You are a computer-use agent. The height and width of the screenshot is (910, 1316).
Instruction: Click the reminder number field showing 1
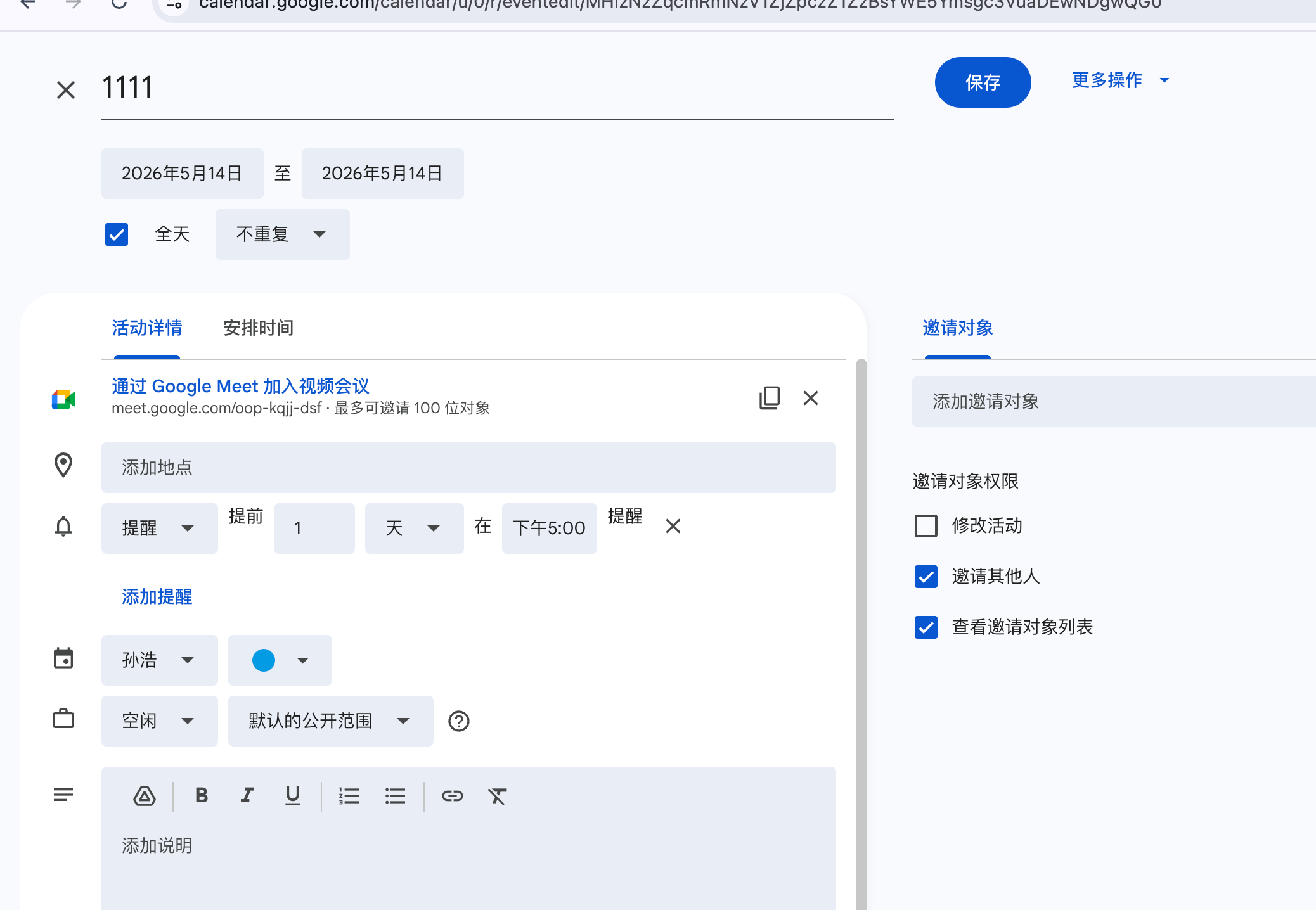coord(314,529)
